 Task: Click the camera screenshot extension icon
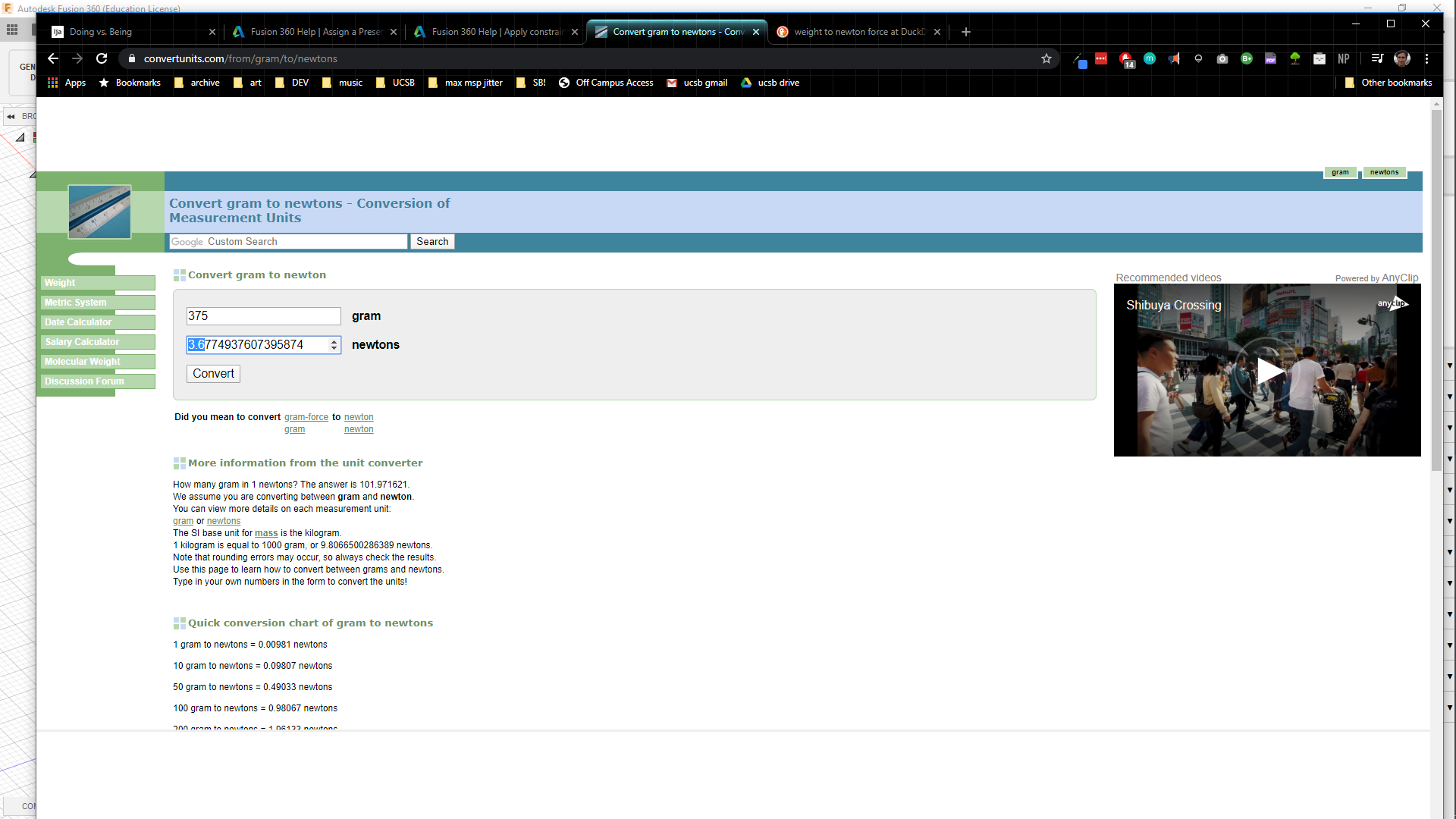point(1222,59)
